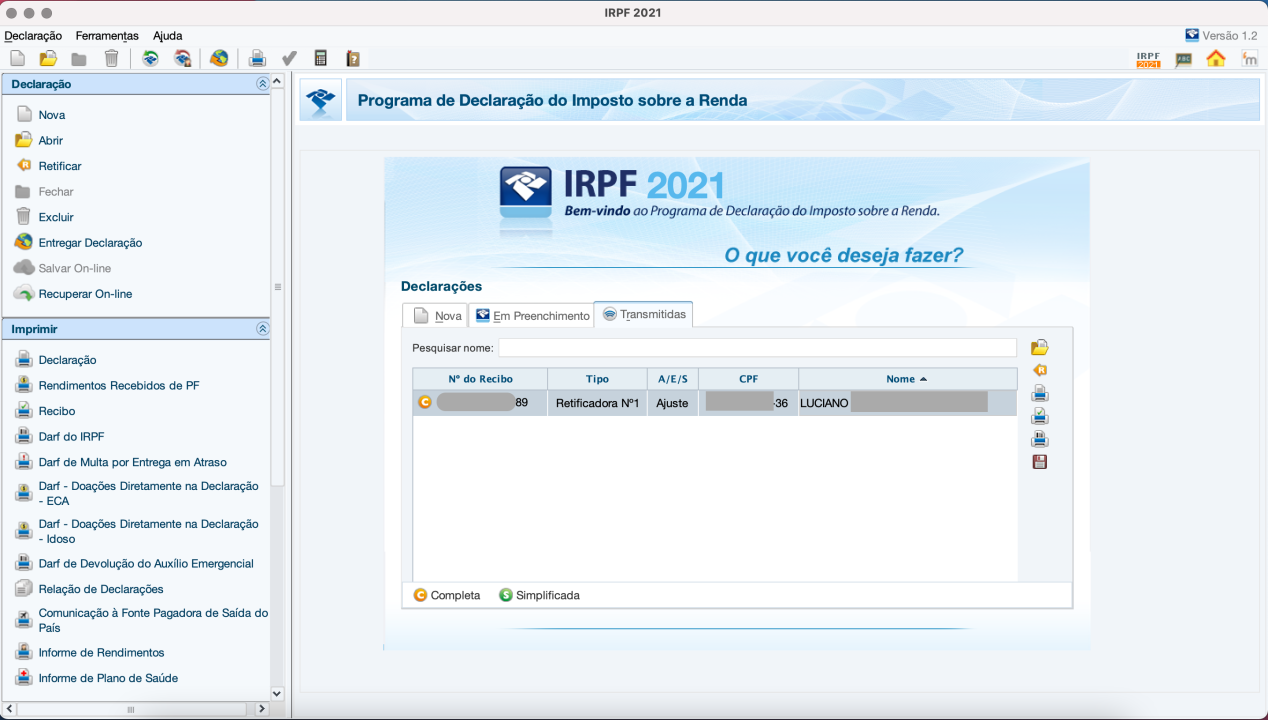1268x720 pixels.
Task: Click the house home icon
Action: tap(1216, 59)
